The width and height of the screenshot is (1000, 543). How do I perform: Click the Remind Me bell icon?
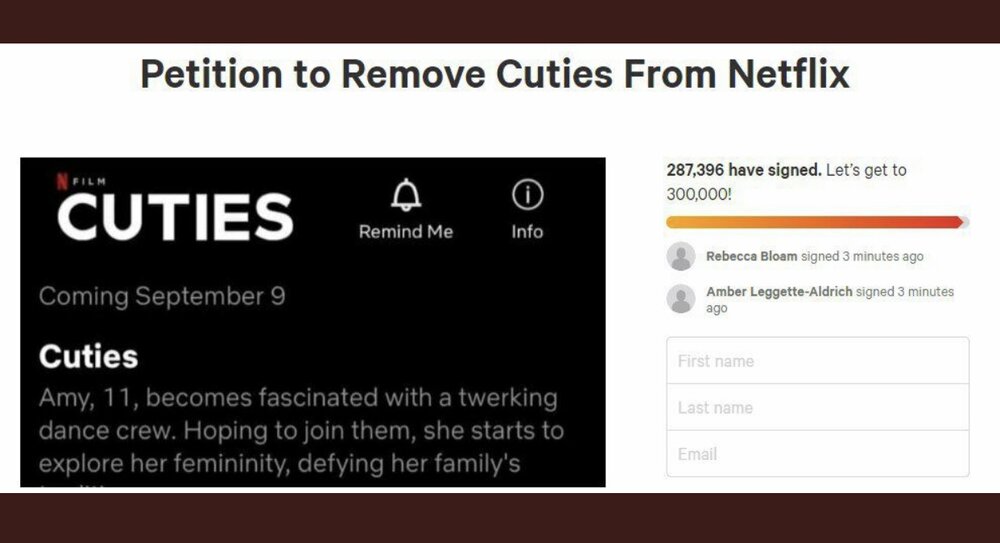pos(406,195)
